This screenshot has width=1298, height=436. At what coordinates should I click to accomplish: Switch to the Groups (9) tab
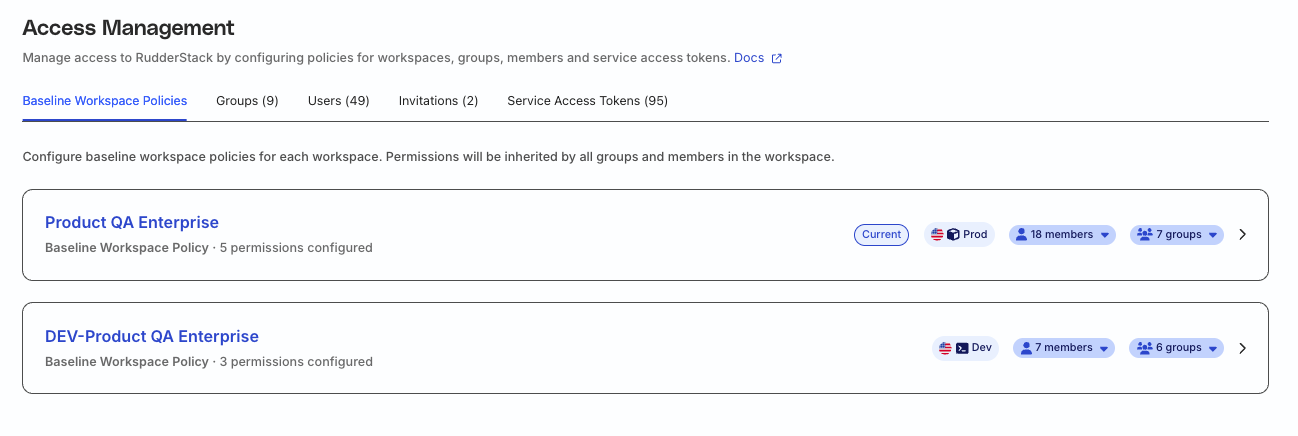pyautogui.click(x=247, y=101)
